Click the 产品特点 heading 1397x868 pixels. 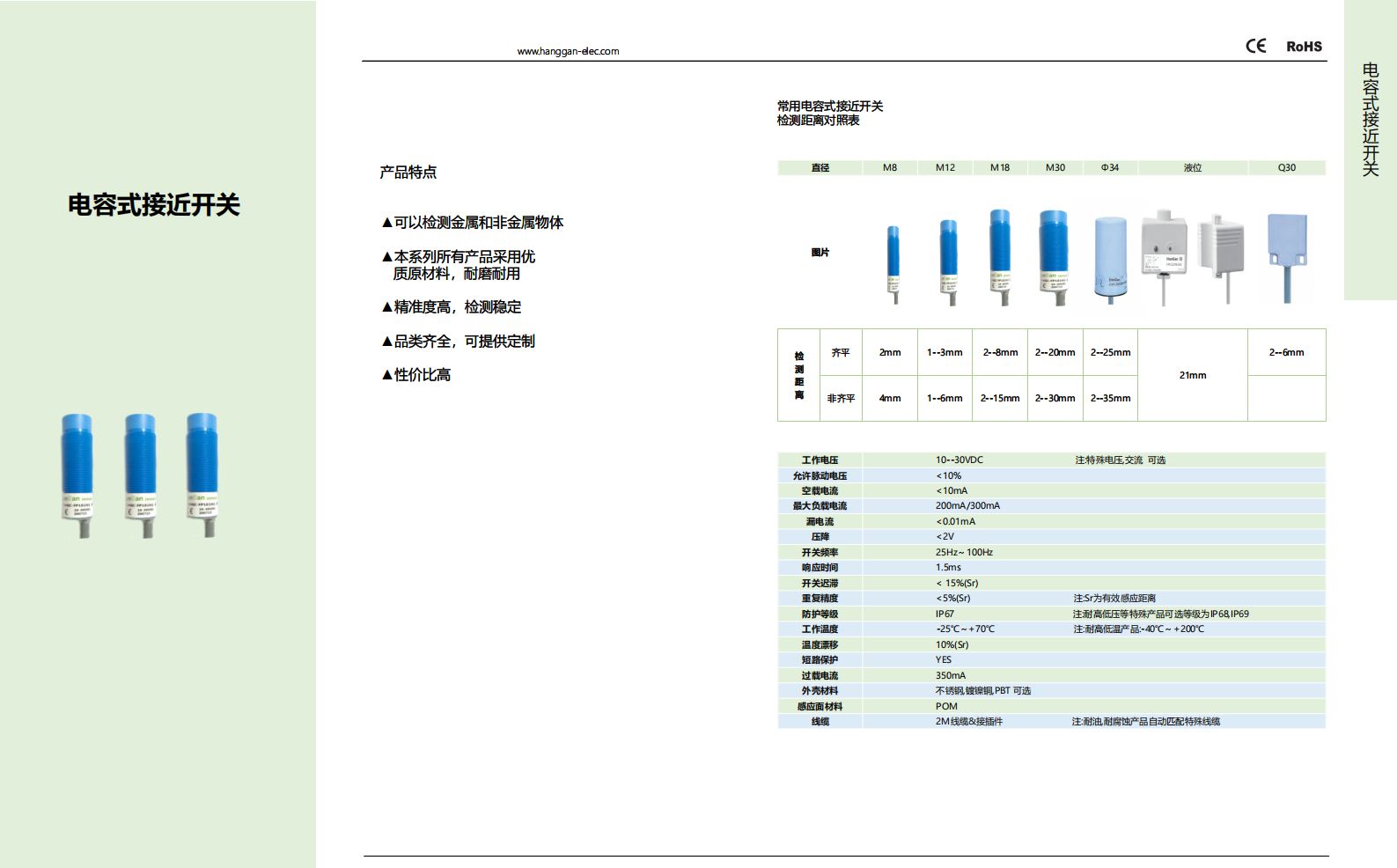pos(408,173)
